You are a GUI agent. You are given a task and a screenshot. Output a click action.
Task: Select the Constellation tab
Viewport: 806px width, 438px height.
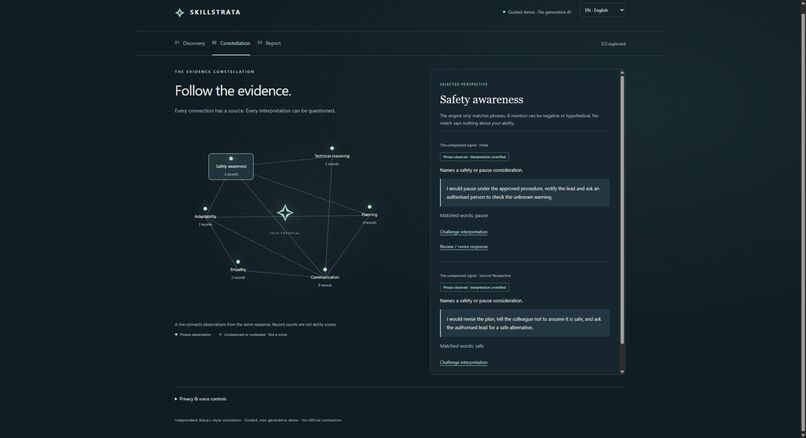231,43
